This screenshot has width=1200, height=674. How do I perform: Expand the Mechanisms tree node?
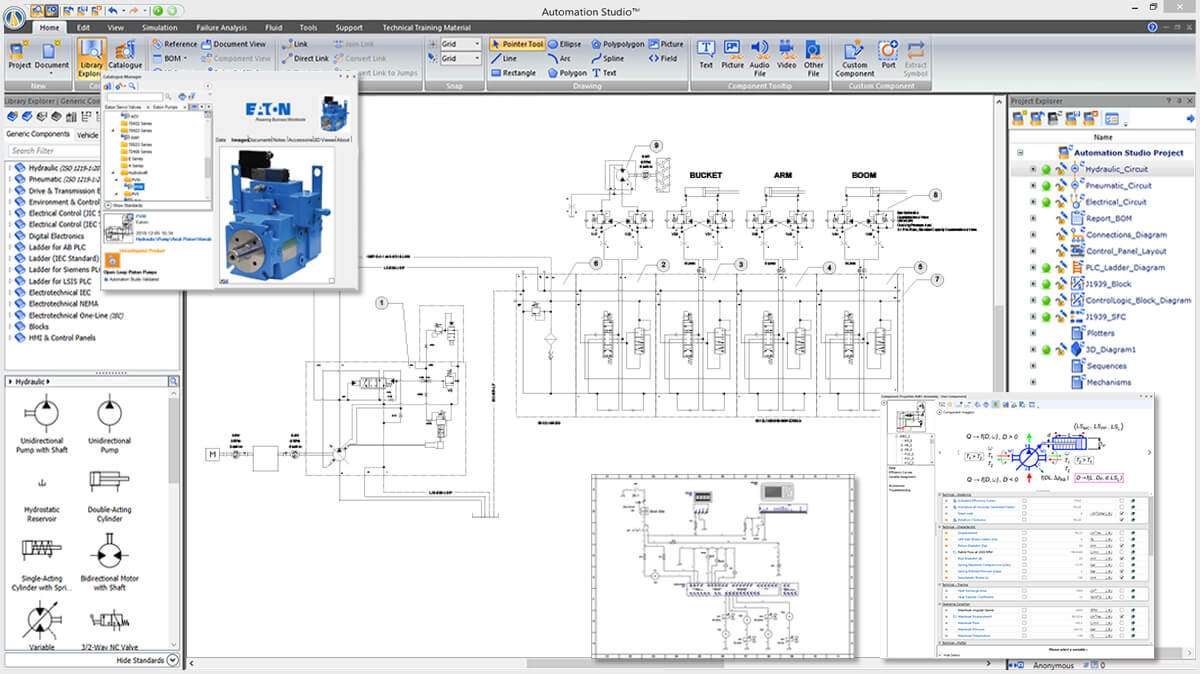pyautogui.click(x=1033, y=382)
